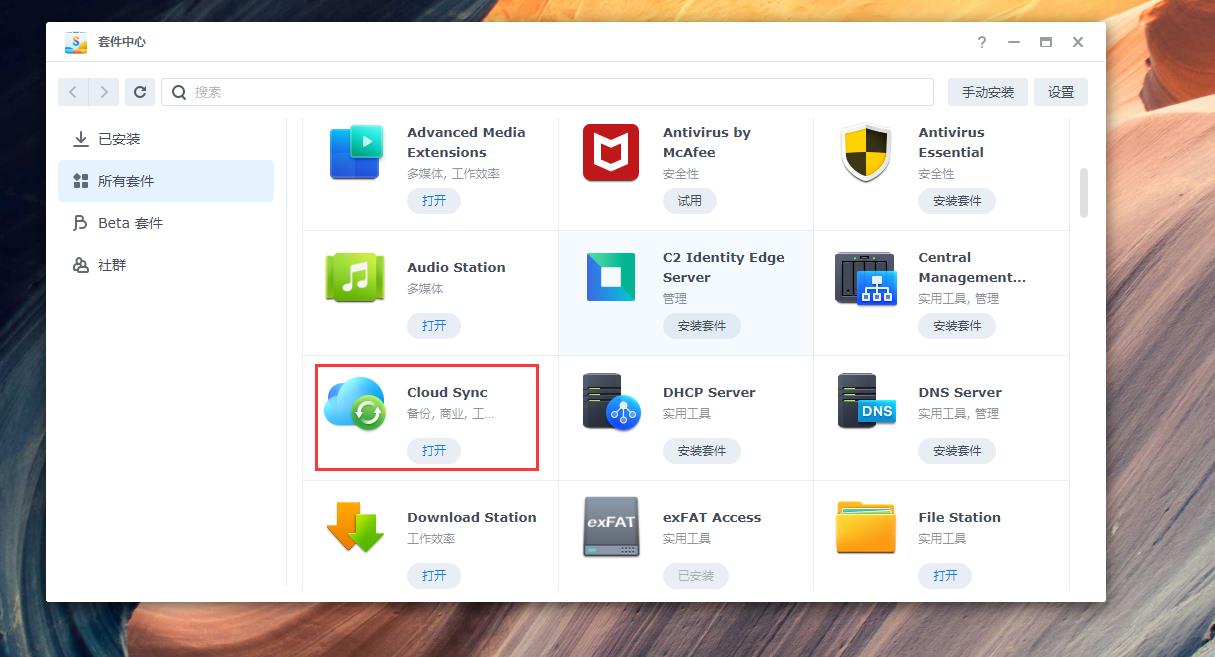
Task: Open File Station with 打开 button
Action: [945, 575]
